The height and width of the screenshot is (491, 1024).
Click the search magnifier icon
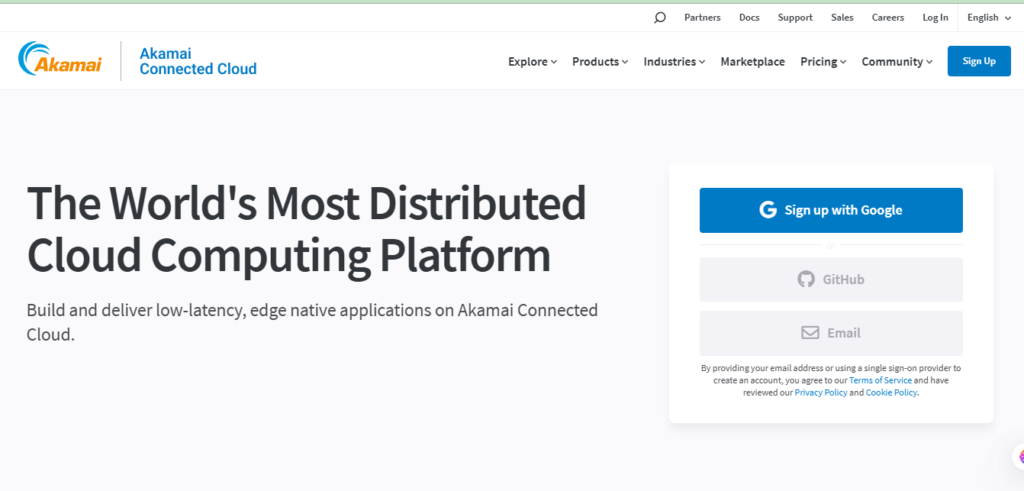pyautogui.click(x=660, y=17)
